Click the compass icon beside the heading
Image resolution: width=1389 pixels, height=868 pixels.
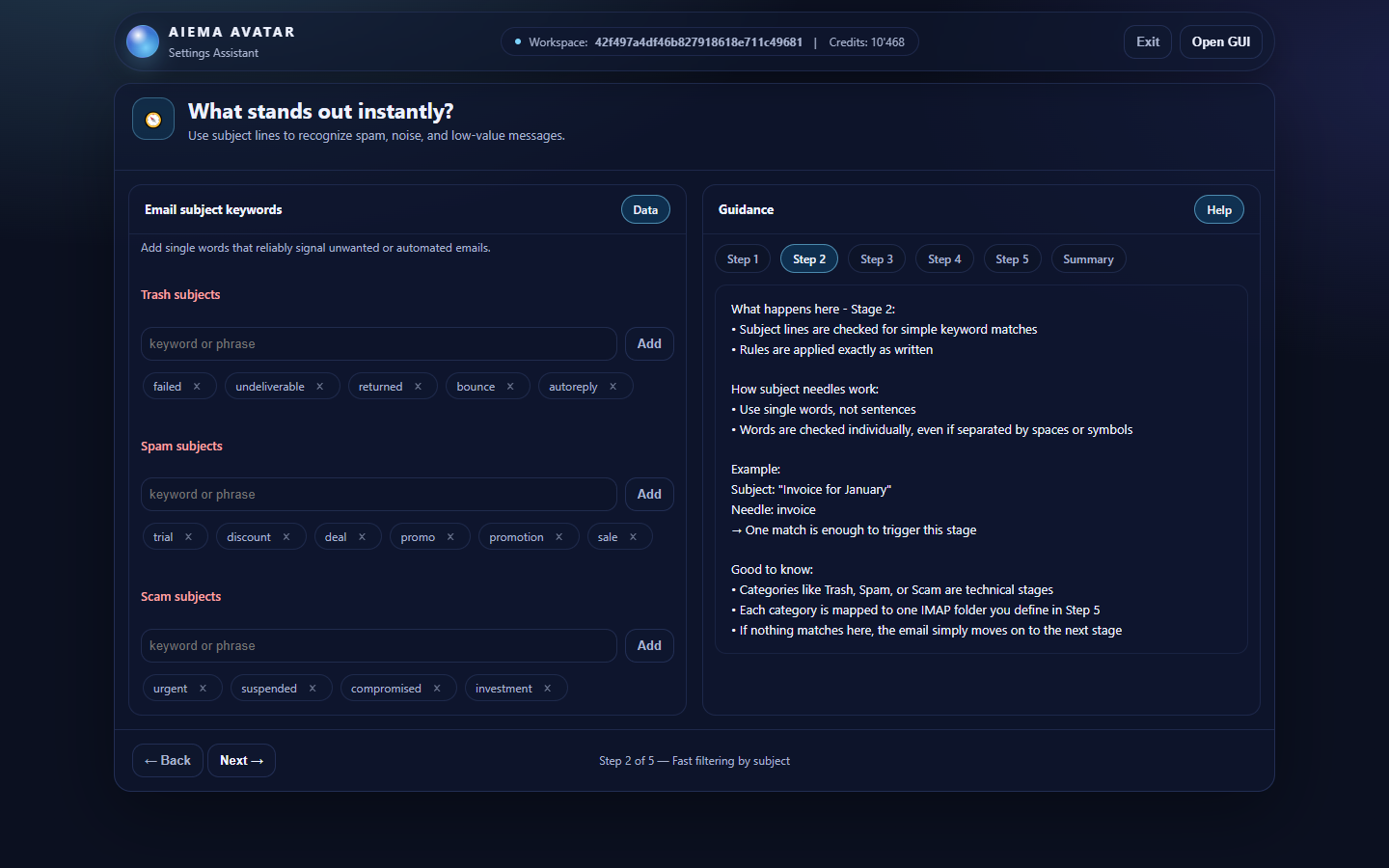(x=153, y=120)
